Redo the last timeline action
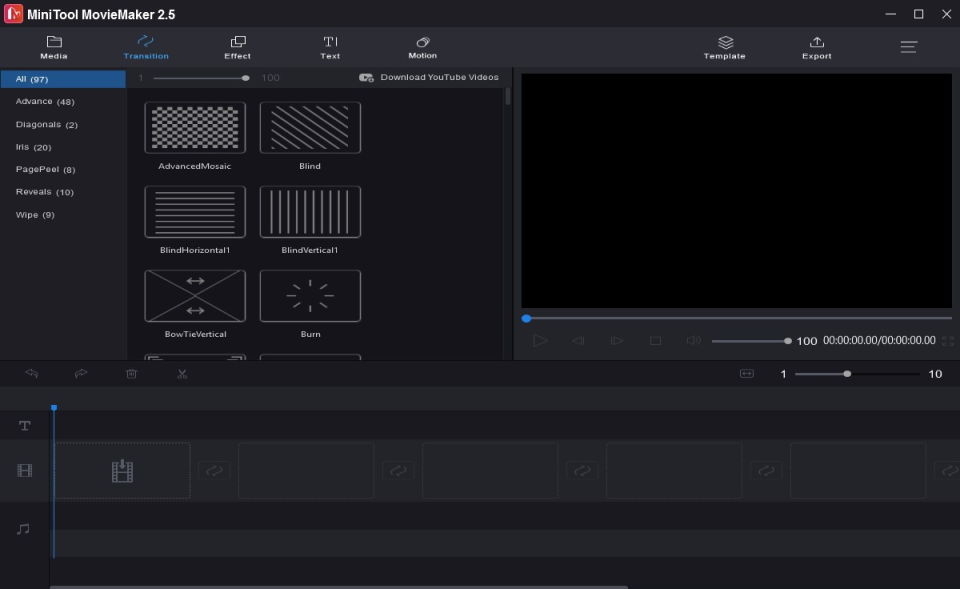 [81, 373]
